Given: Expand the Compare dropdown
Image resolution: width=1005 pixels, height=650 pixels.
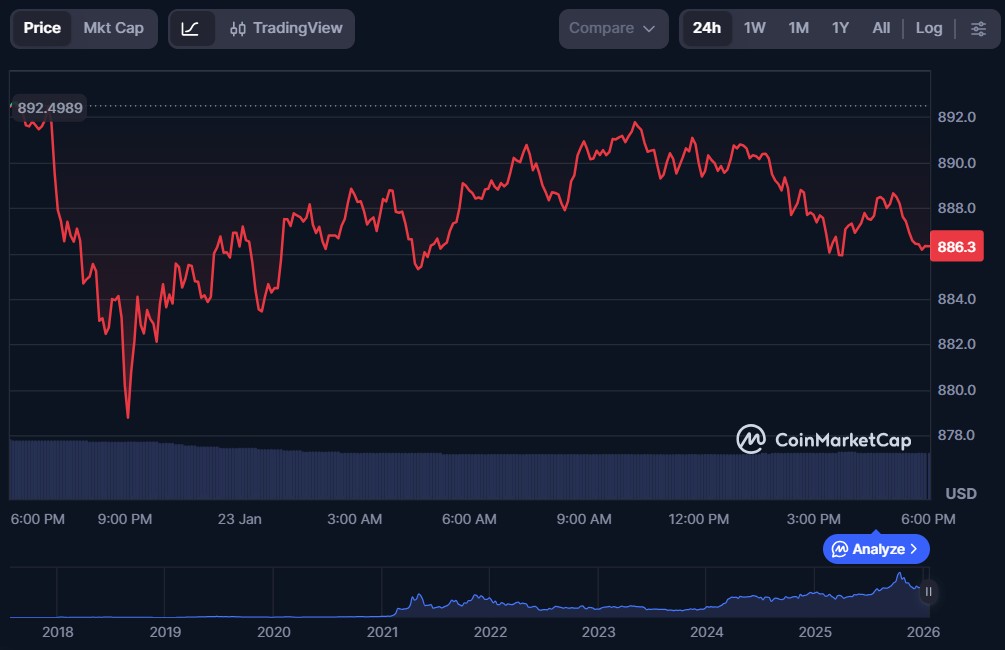Looking at the screenshot, I should (613, 28).
